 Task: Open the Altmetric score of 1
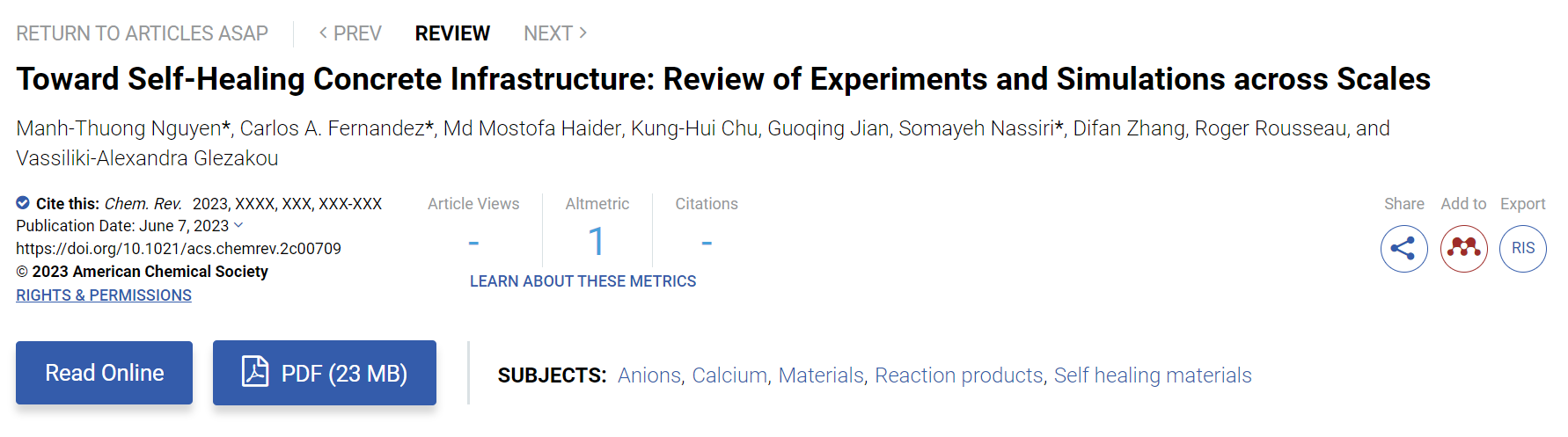tap(597, 241)
